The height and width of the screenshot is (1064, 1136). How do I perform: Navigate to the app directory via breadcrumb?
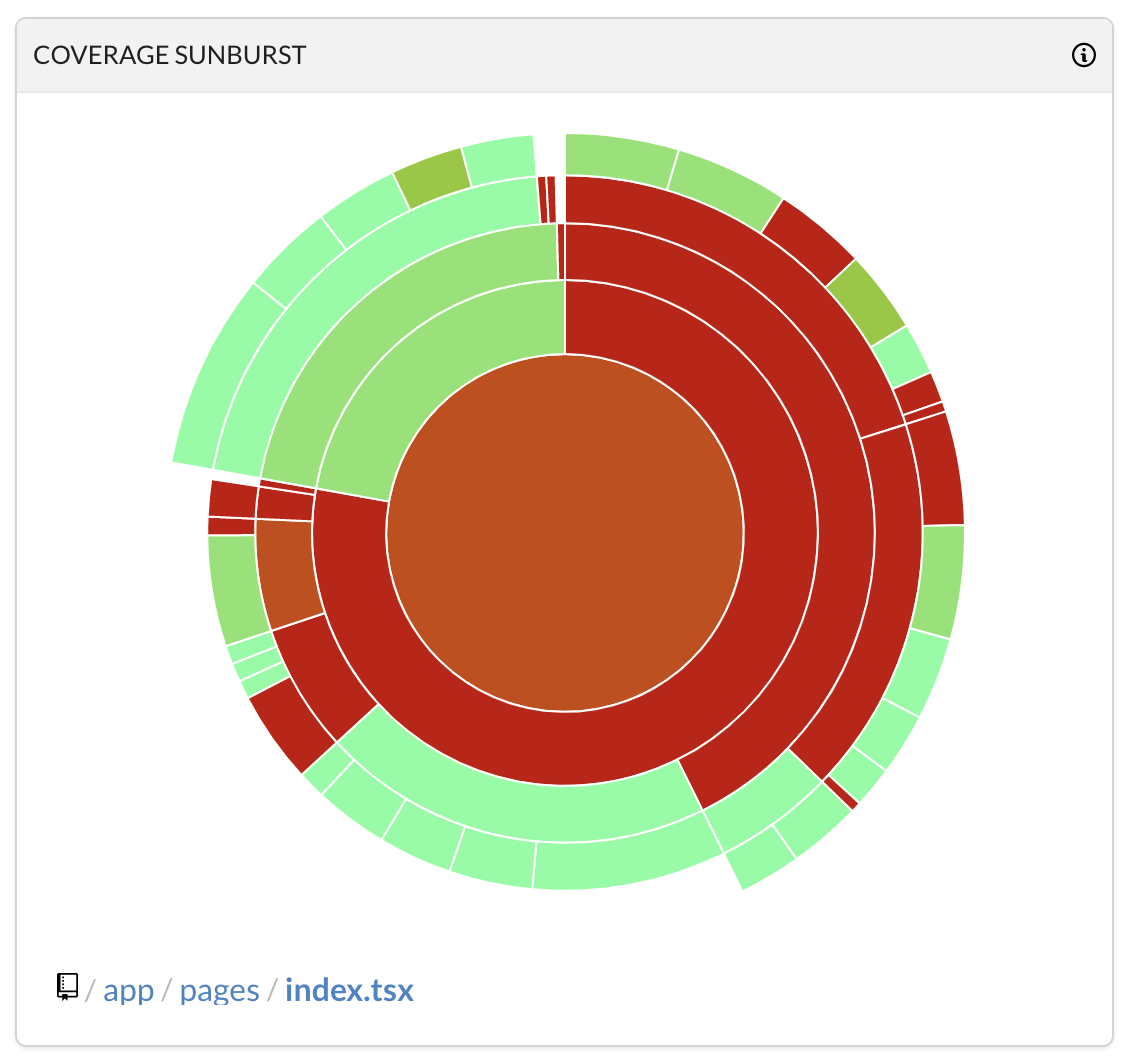point(128,989)
